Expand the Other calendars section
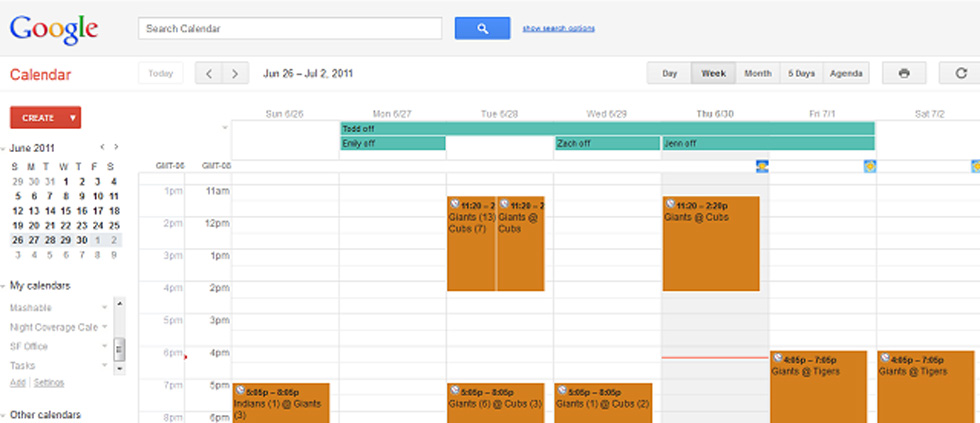The image size is (980, 423). tap(4, 415)
